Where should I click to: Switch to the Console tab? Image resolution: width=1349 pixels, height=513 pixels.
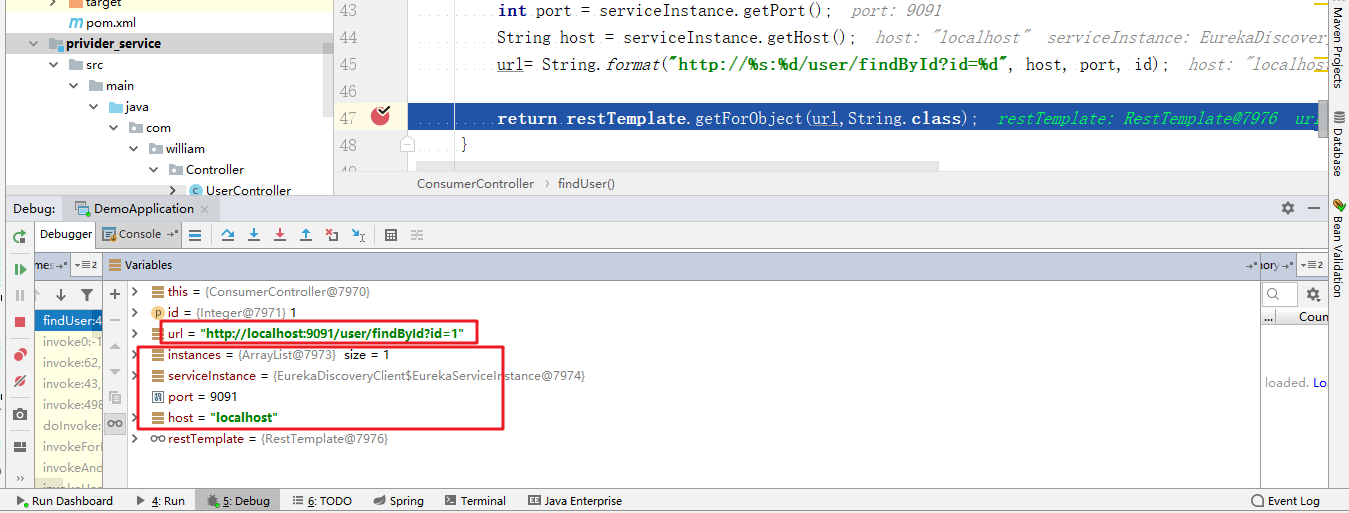pos(140,234)
